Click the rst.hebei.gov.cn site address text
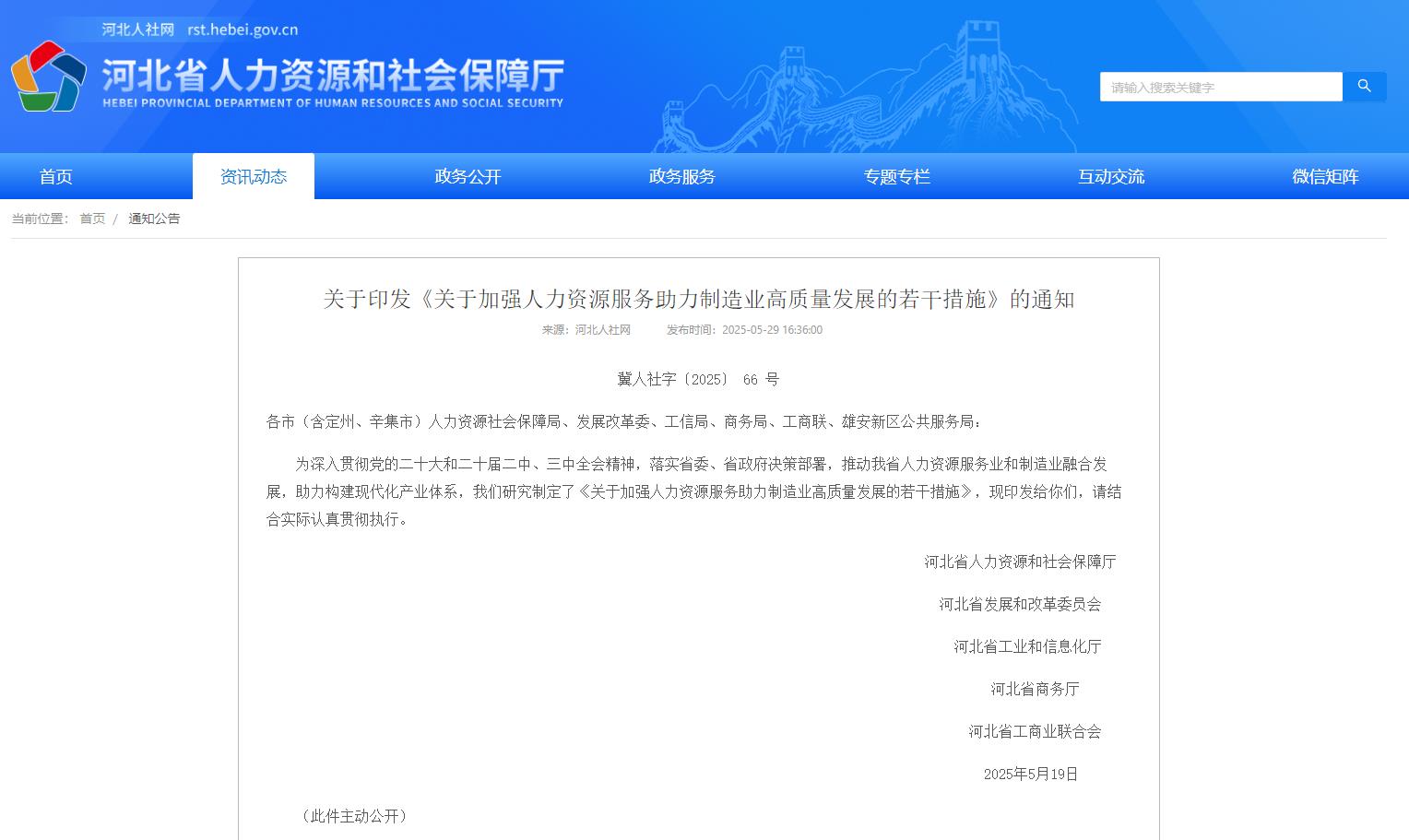This screenshot has height=840, width=1409. click(243, 30)
